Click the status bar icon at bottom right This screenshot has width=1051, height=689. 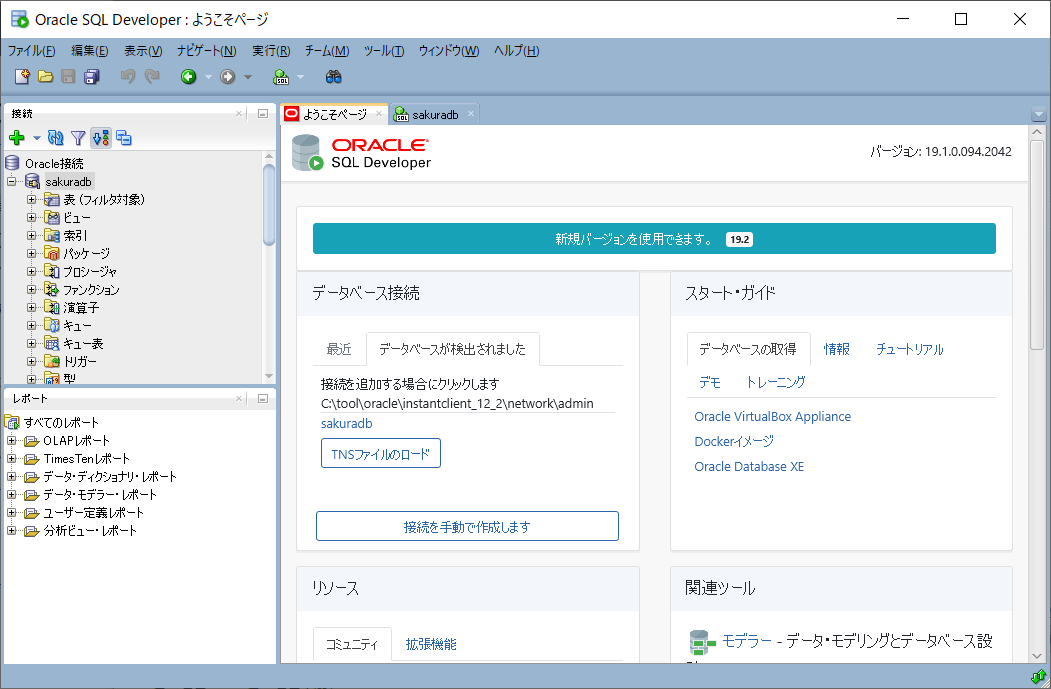tap(1038, 676)
